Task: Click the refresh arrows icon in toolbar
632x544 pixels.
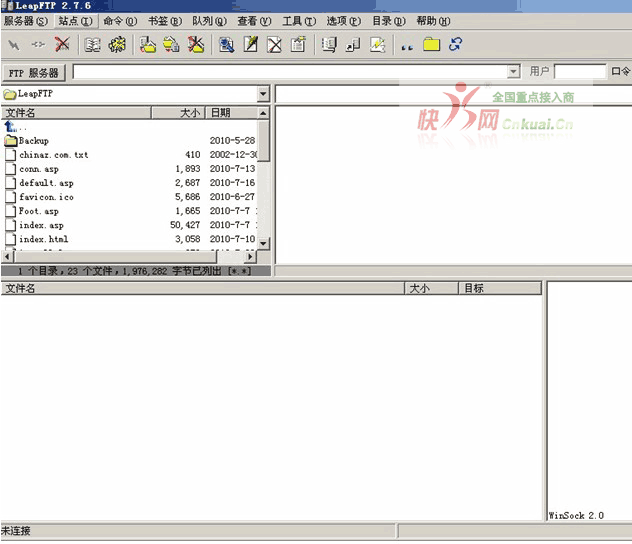Action: pyautogui.click(x=456, y=44)
